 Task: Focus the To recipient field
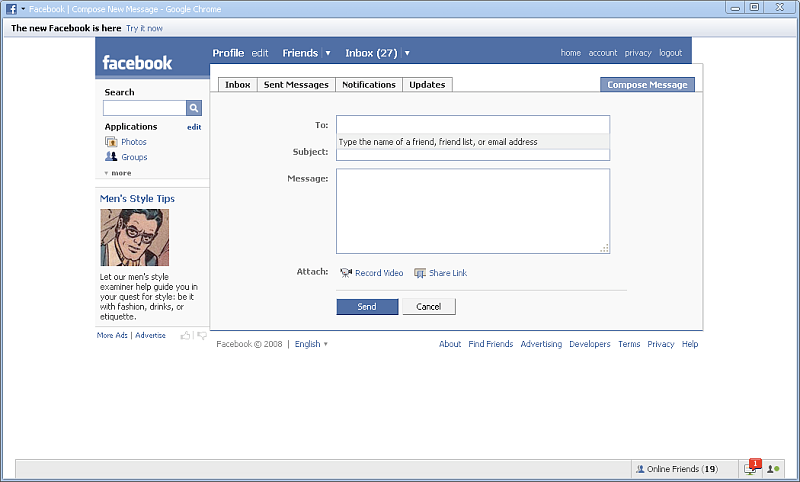[473, 124]
